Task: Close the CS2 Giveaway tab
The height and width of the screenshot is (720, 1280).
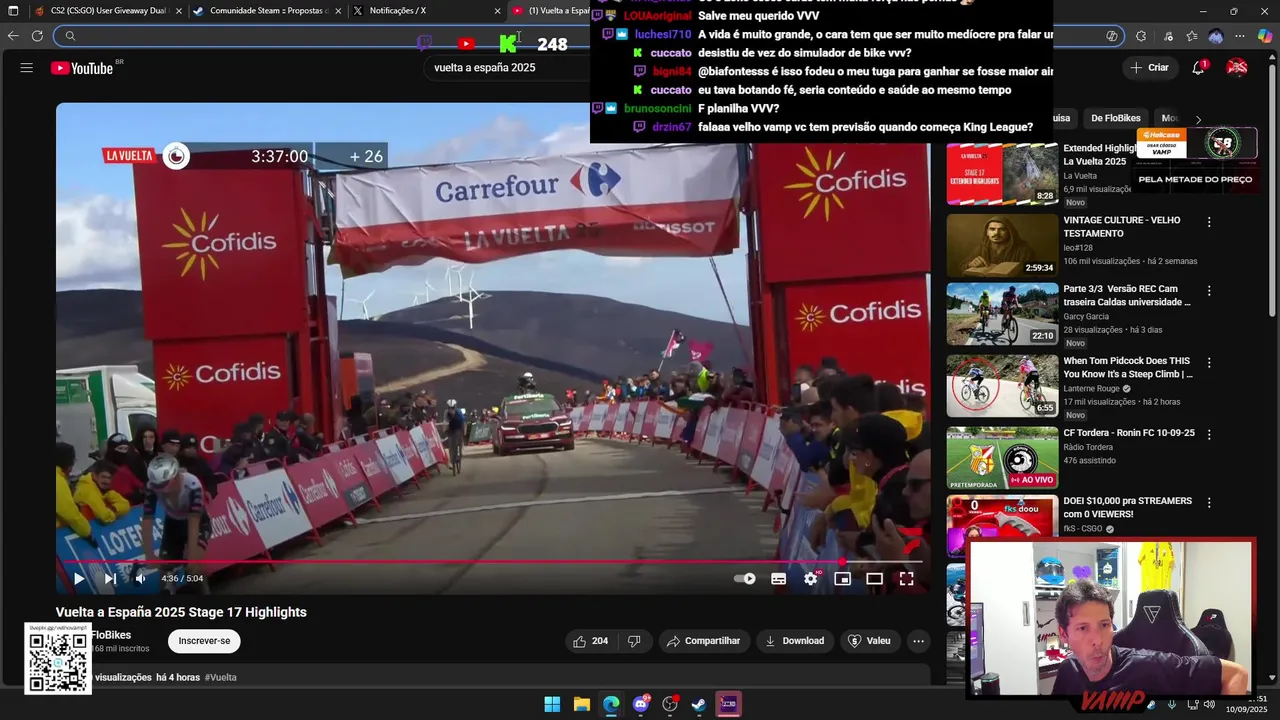Action: [x=178, y=11]
